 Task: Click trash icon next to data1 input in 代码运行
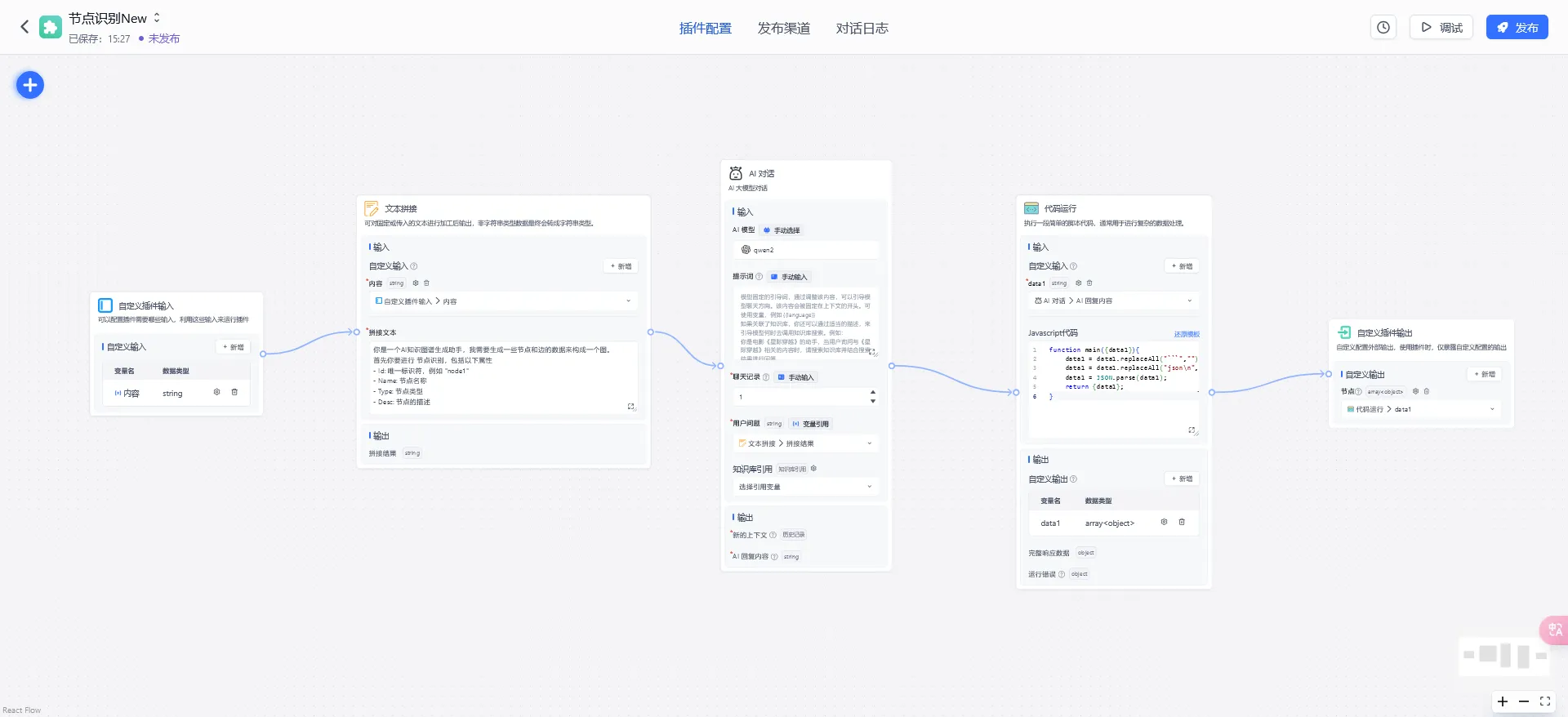coord(1089,283)
